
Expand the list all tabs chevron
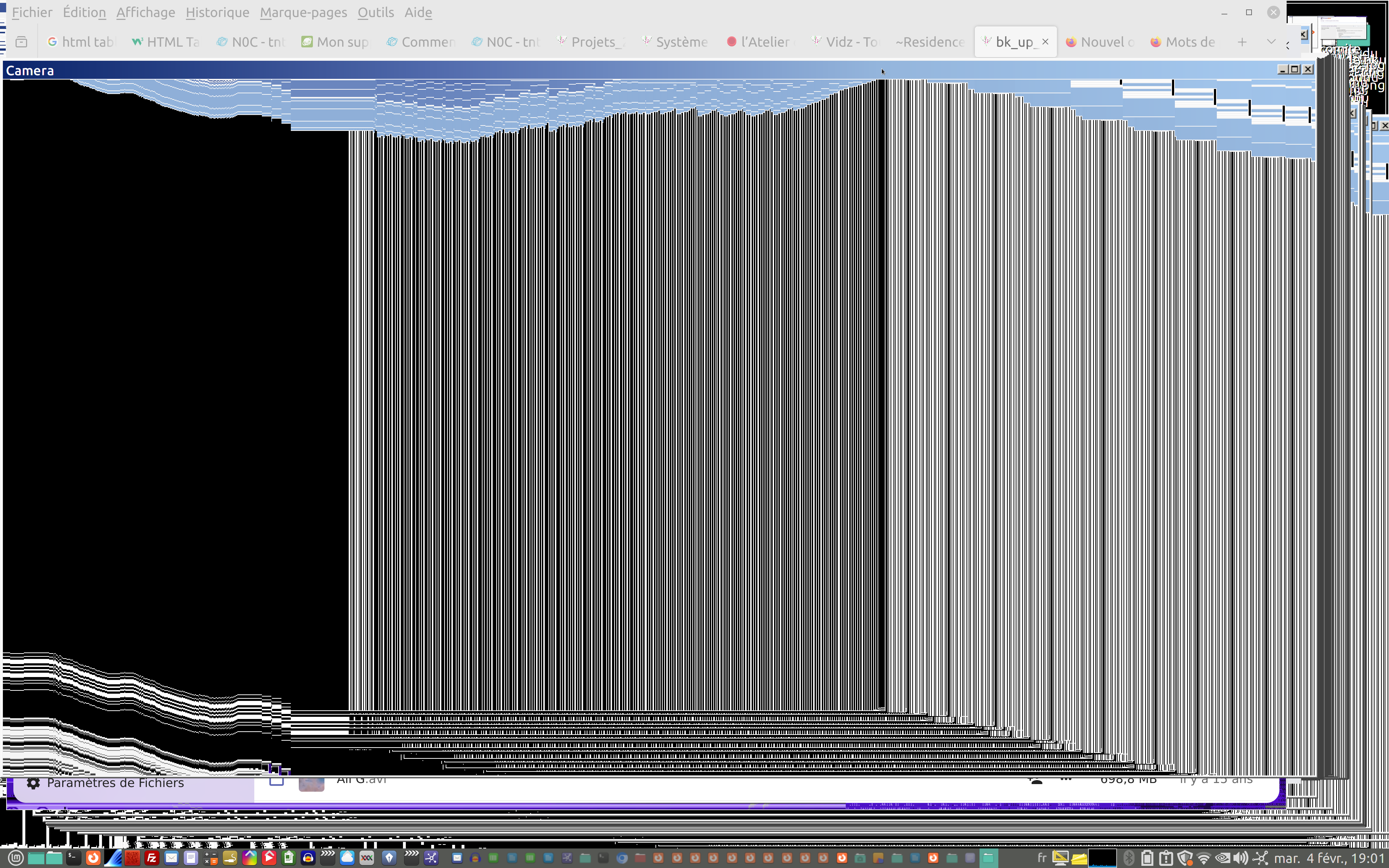(x=1271, y=42)
